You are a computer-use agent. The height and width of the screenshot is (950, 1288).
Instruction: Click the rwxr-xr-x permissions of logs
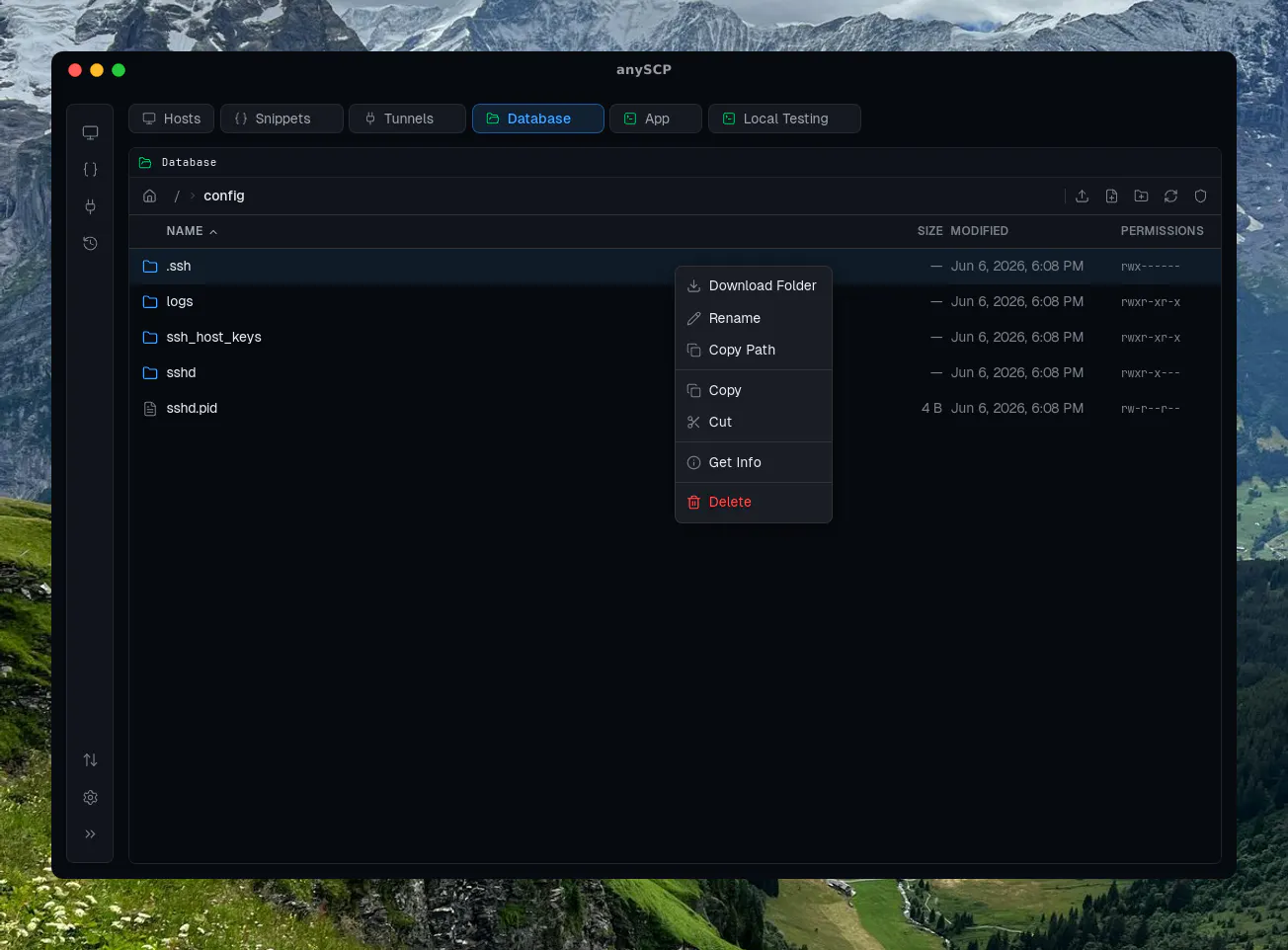pyautogui.click(x=1151, y=302)
